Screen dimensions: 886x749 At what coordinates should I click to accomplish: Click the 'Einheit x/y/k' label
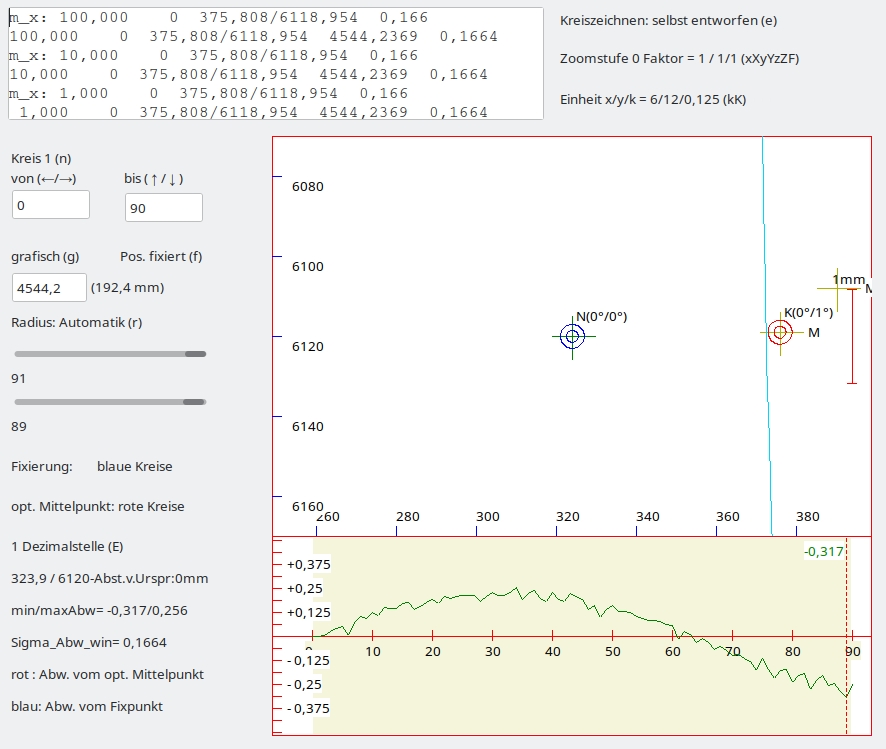click(653, 99)
